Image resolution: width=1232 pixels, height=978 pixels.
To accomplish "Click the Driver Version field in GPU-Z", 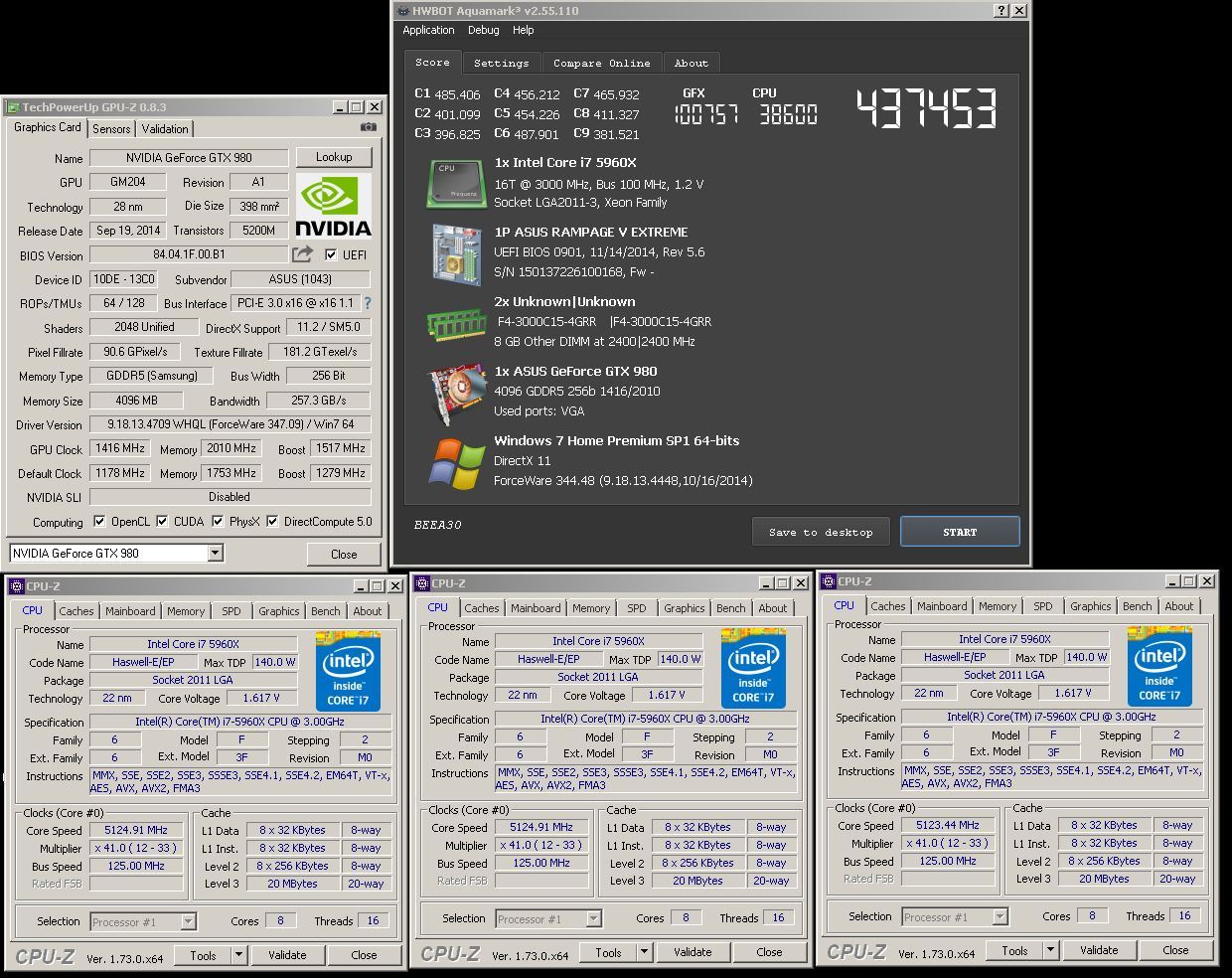I will click(x=231, y=424).
